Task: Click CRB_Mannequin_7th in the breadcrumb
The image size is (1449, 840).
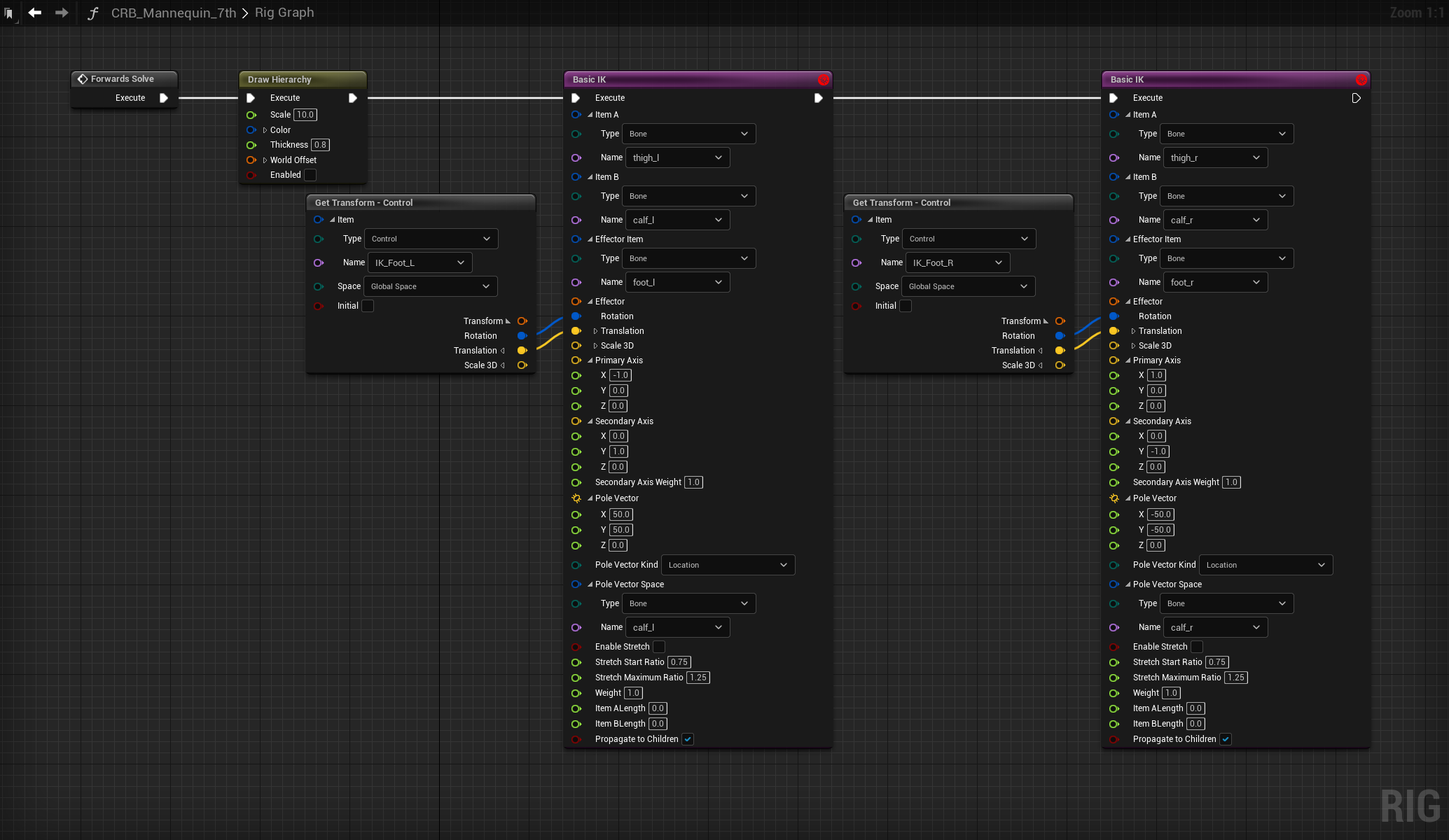Action: (174, 13)
